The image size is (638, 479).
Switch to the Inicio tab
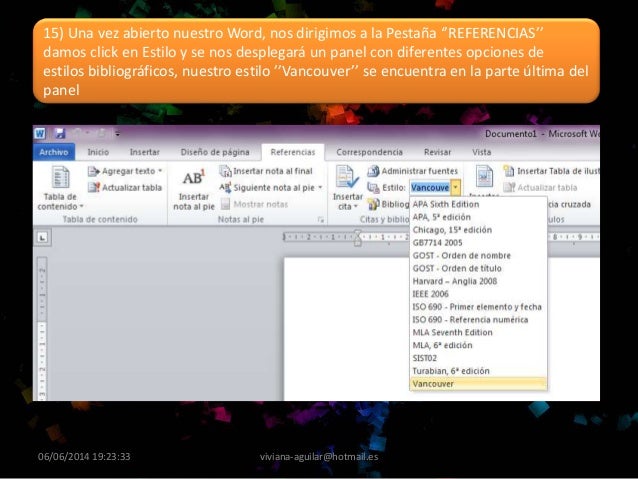point(98,152)
